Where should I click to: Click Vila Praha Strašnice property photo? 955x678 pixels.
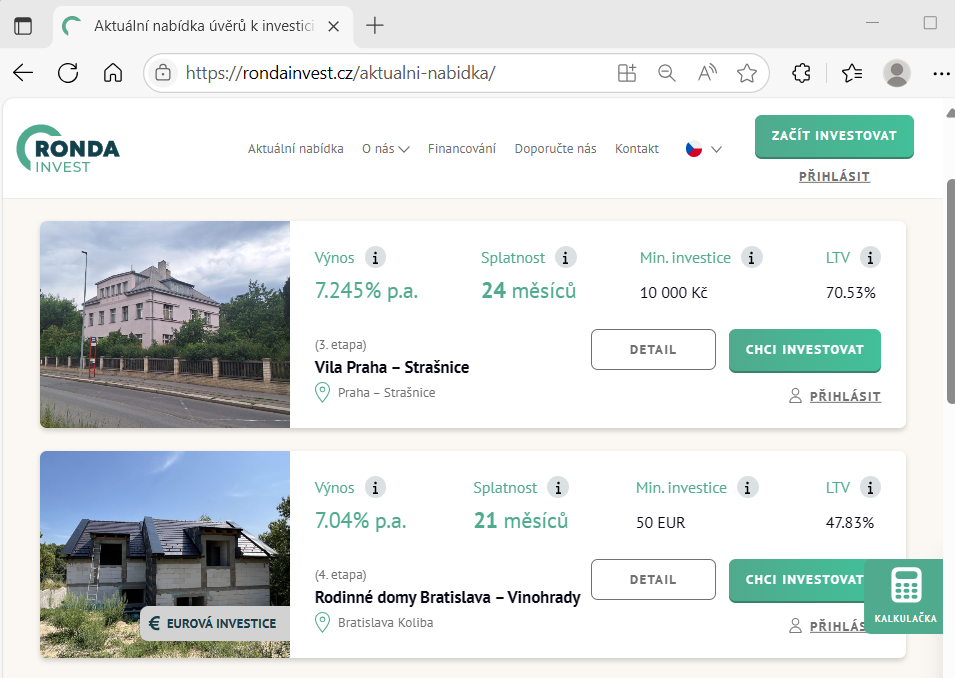[x=165, y=324]
